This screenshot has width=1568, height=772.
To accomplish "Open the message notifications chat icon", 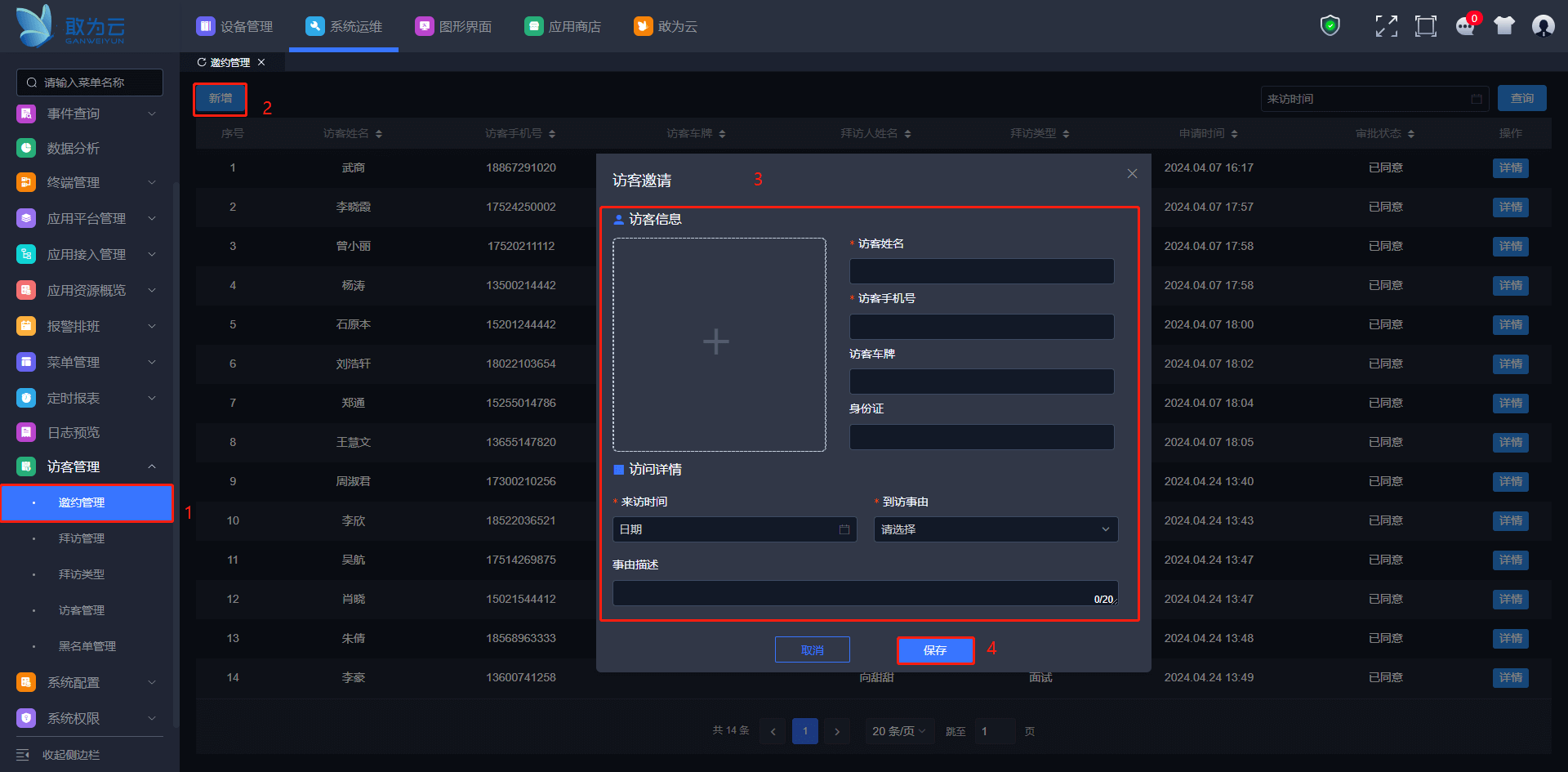I will coord(1465,26).
